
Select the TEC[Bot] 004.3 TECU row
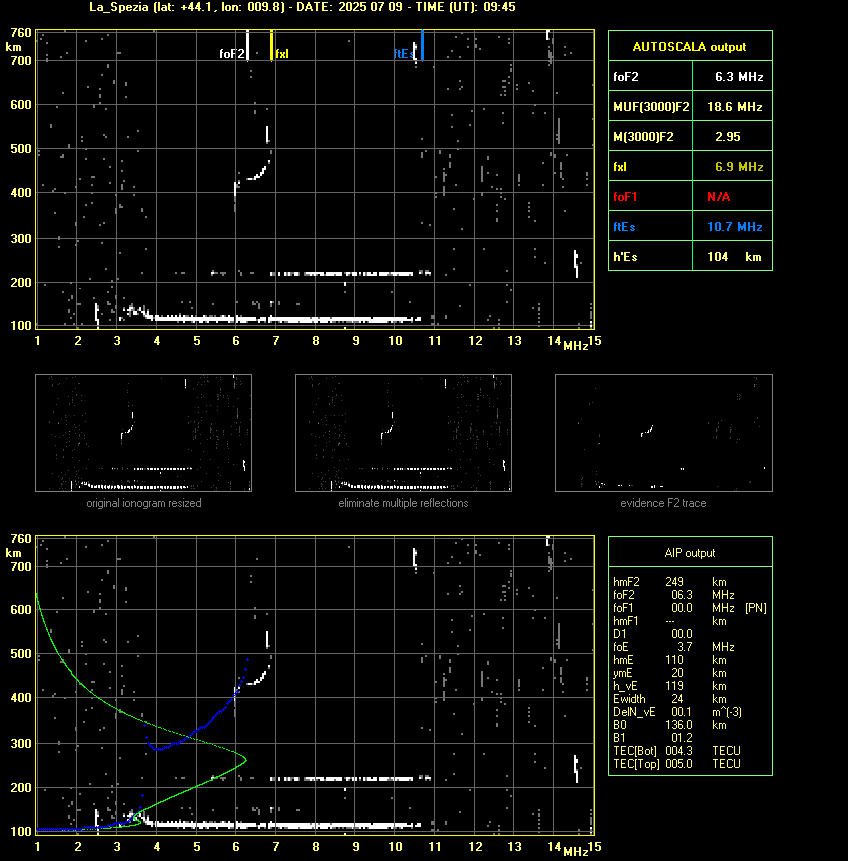(x=677, y=751)
